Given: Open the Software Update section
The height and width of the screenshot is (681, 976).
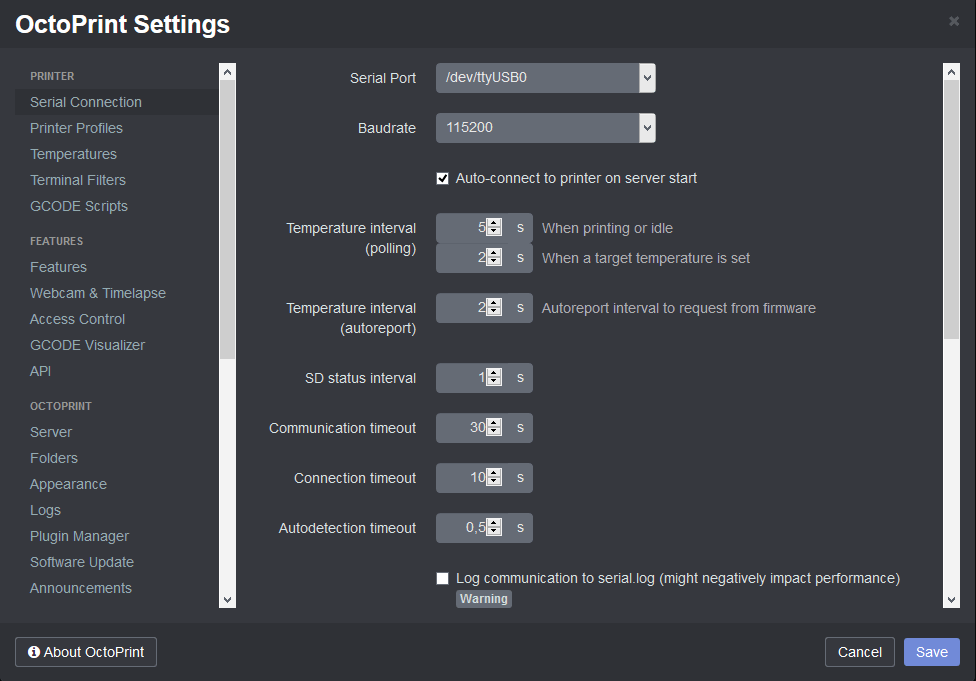Looking at the screenshot, I should pos(81,562).
